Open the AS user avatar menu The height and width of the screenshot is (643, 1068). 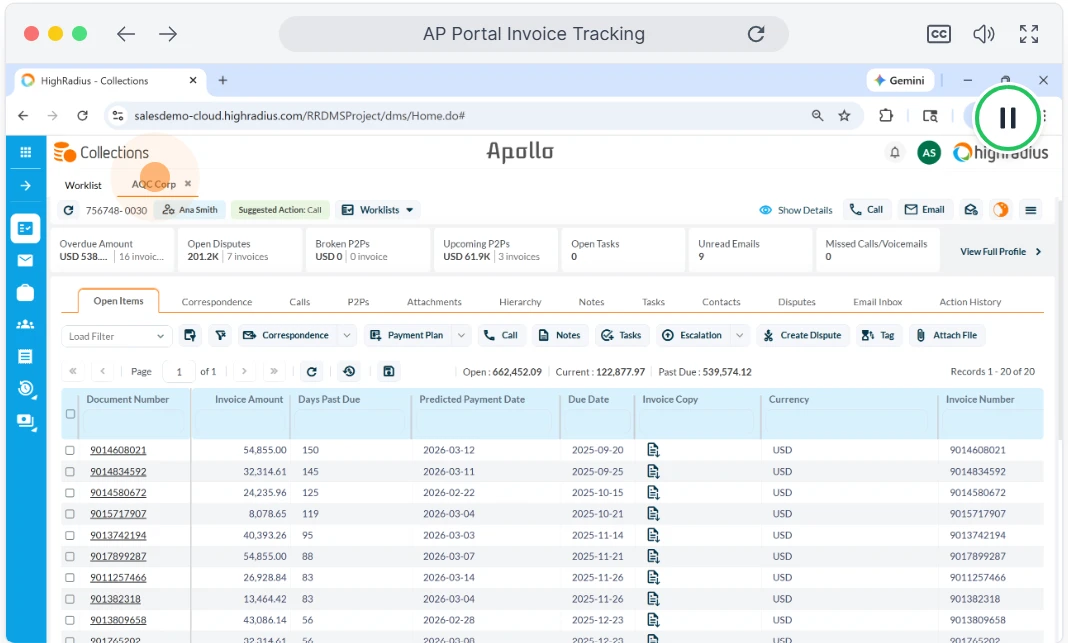pos(929,153)
